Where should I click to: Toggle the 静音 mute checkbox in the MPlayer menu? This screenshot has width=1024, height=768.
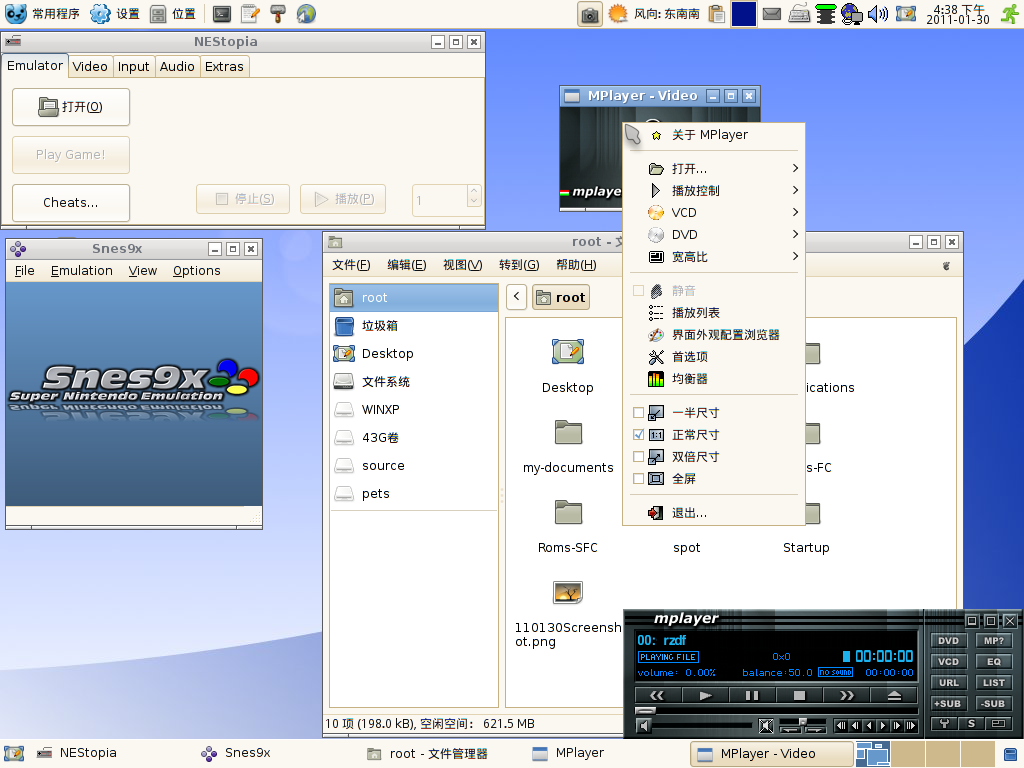[x=639, y=291]
